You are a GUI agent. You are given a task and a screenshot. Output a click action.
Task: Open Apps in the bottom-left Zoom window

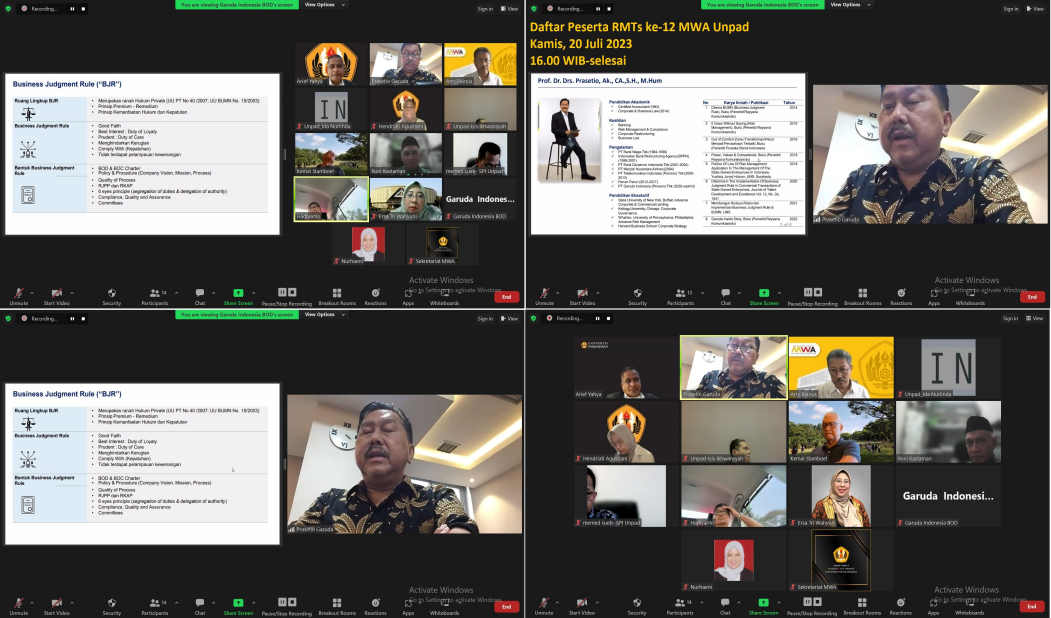(408, 606)
